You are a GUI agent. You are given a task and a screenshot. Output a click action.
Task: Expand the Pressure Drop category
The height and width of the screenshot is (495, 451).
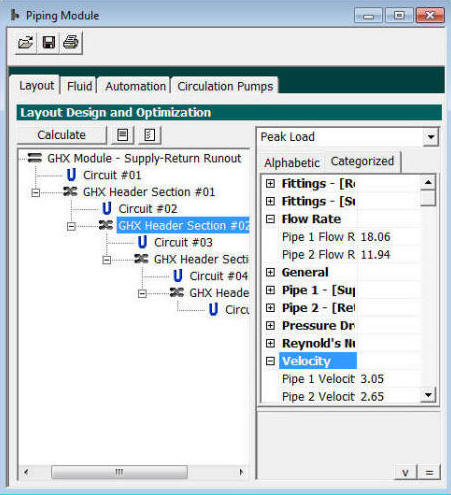[x=271, y=325]
